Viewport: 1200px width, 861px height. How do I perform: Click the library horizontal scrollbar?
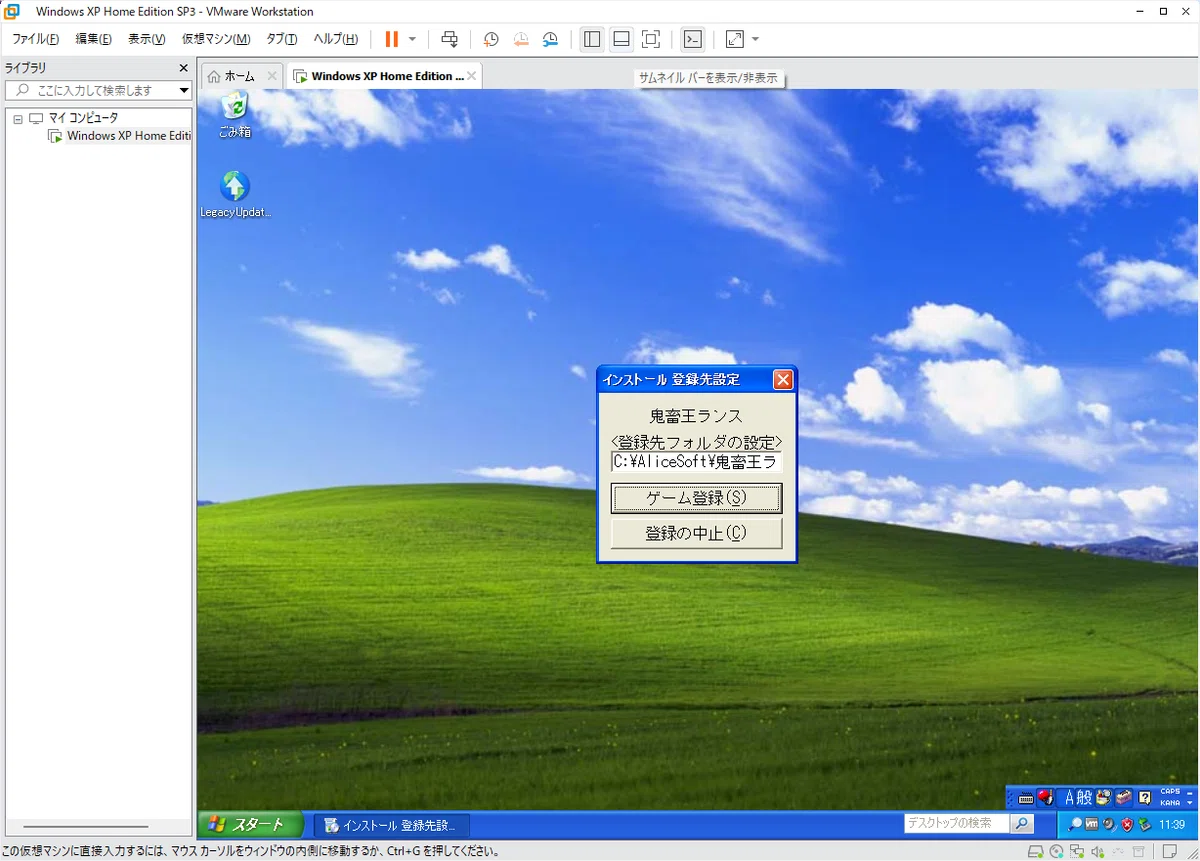coord(86,827)
